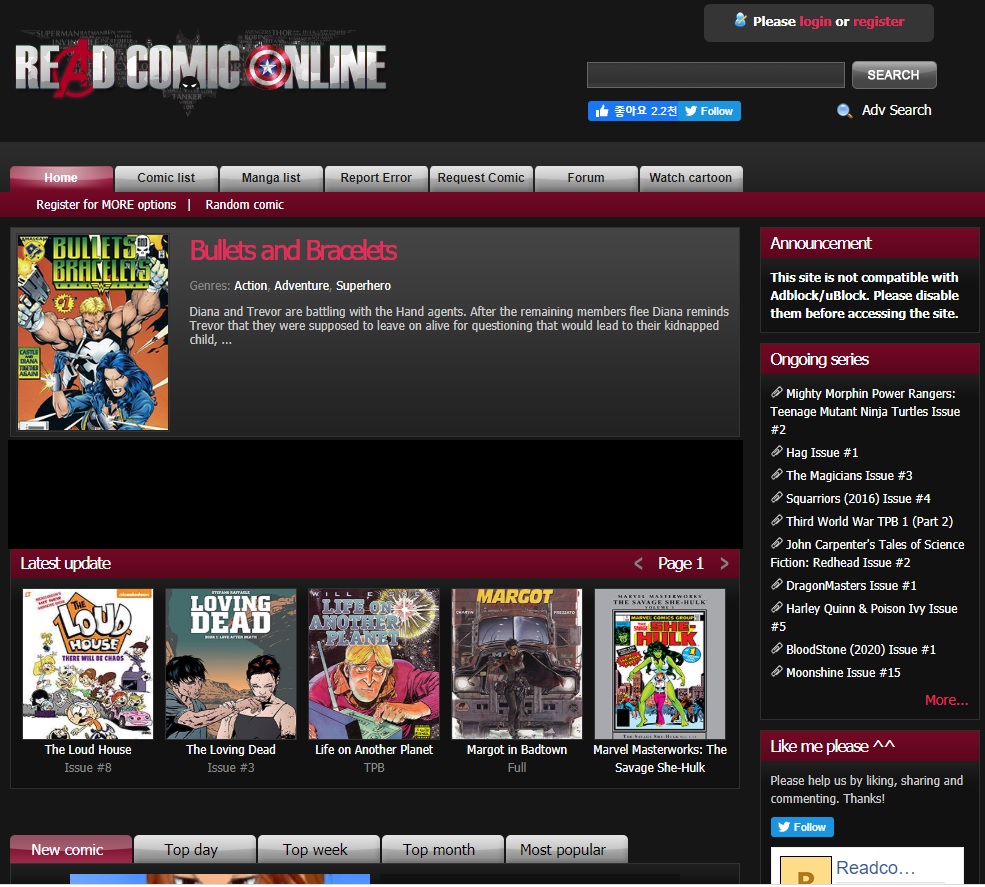Open the Adv Search link
Screen dimensions: 985x887
896,110
